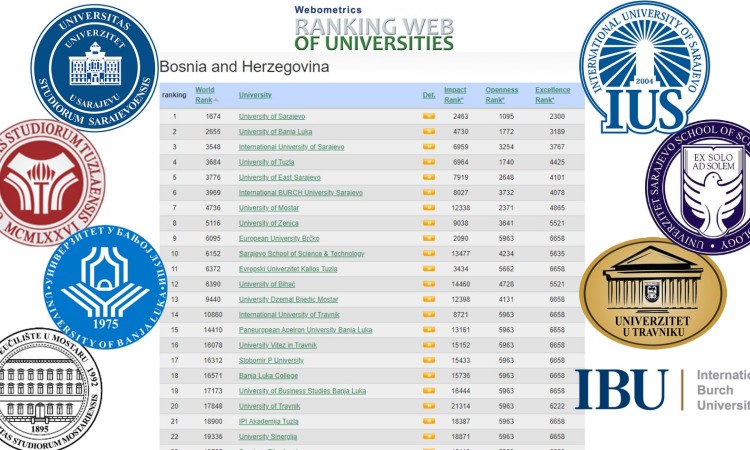Open details icon for IPI Akademija Tuzla
Image resolution: width=750 pixels, height=450 pixels.
[x=429, y=422]
